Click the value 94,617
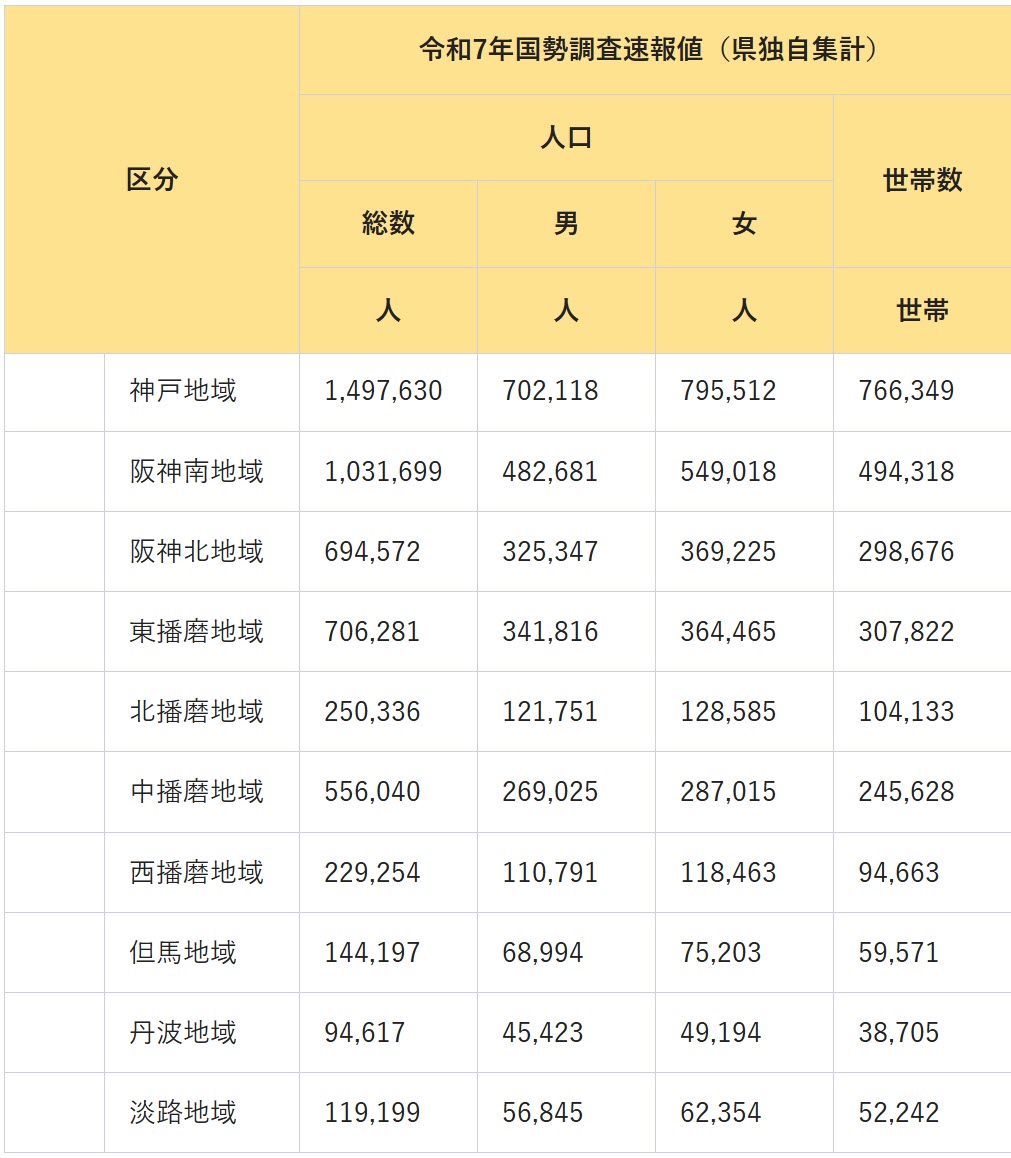The image size is (1011, 1158). 365,1032
